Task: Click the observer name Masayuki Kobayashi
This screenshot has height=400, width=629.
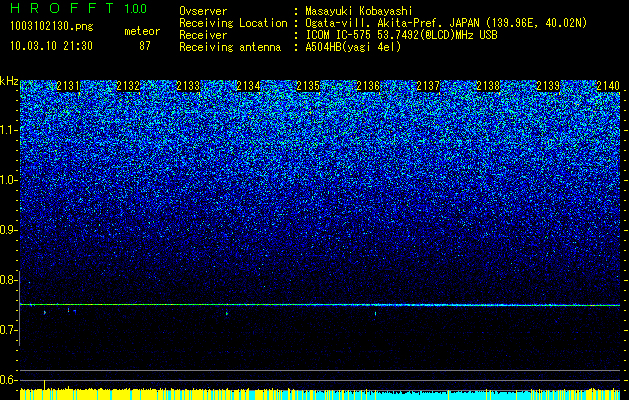Action: click(x=359, y=11)
